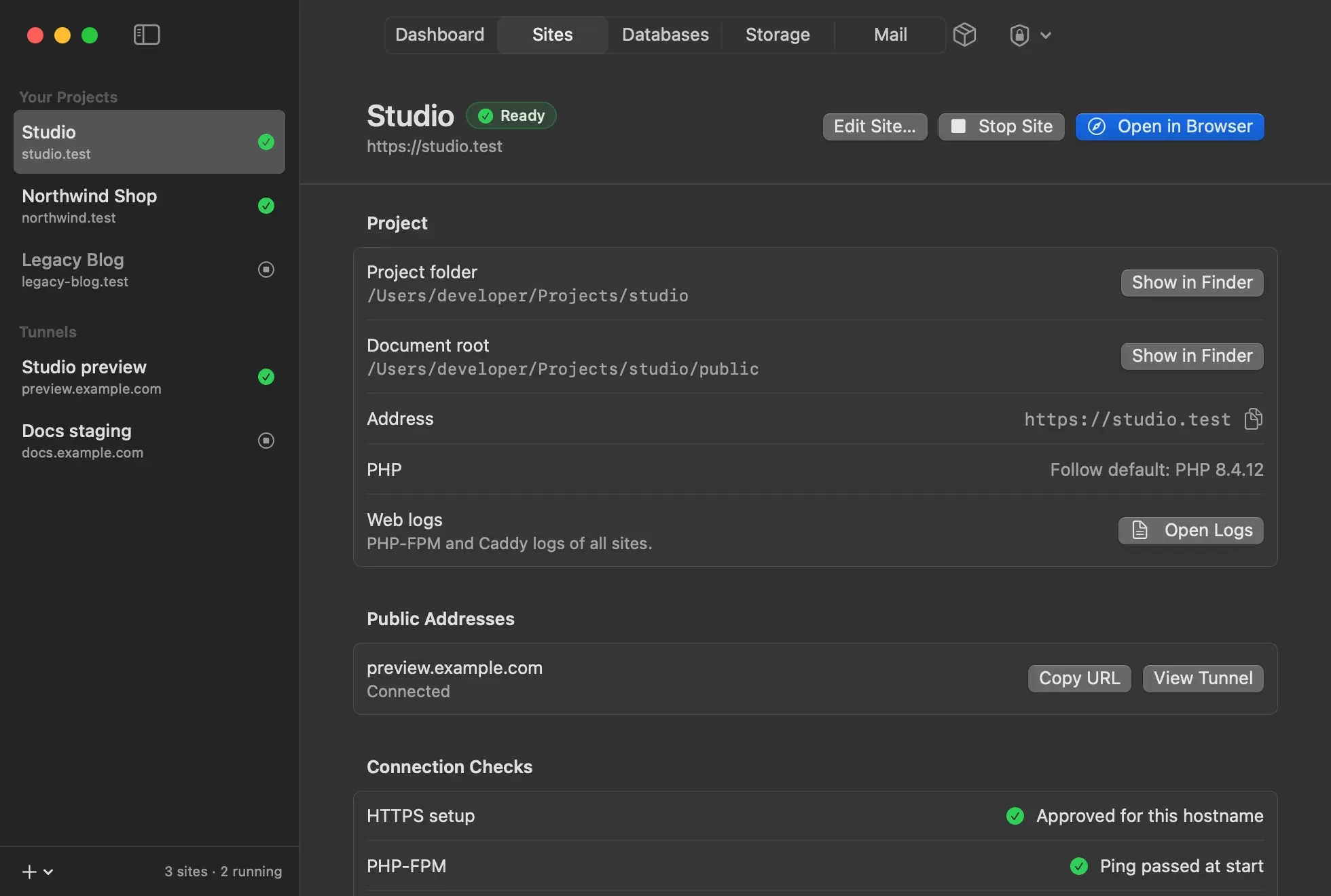View Tunnel for preview.example.com
Image resolution: width=1331 pixels, height=896 pixels.
pyautogui.click(x=1203, y=679)
